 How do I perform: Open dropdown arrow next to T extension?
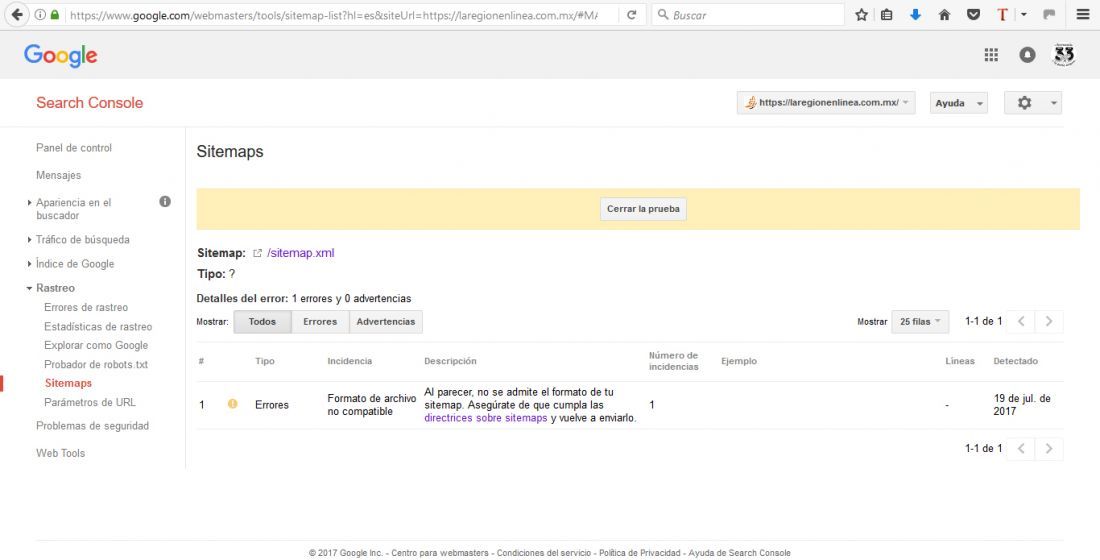[x=1024, y=15]
